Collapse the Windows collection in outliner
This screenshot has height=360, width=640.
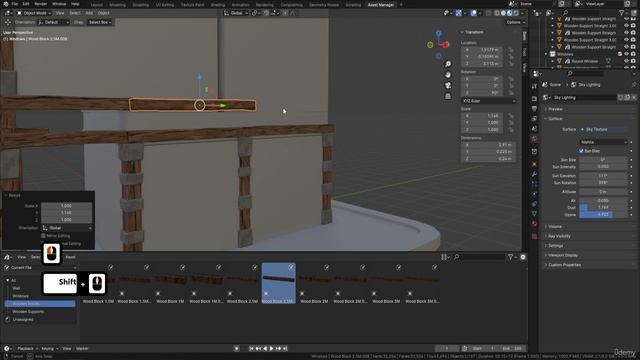(x=546, y=54)
